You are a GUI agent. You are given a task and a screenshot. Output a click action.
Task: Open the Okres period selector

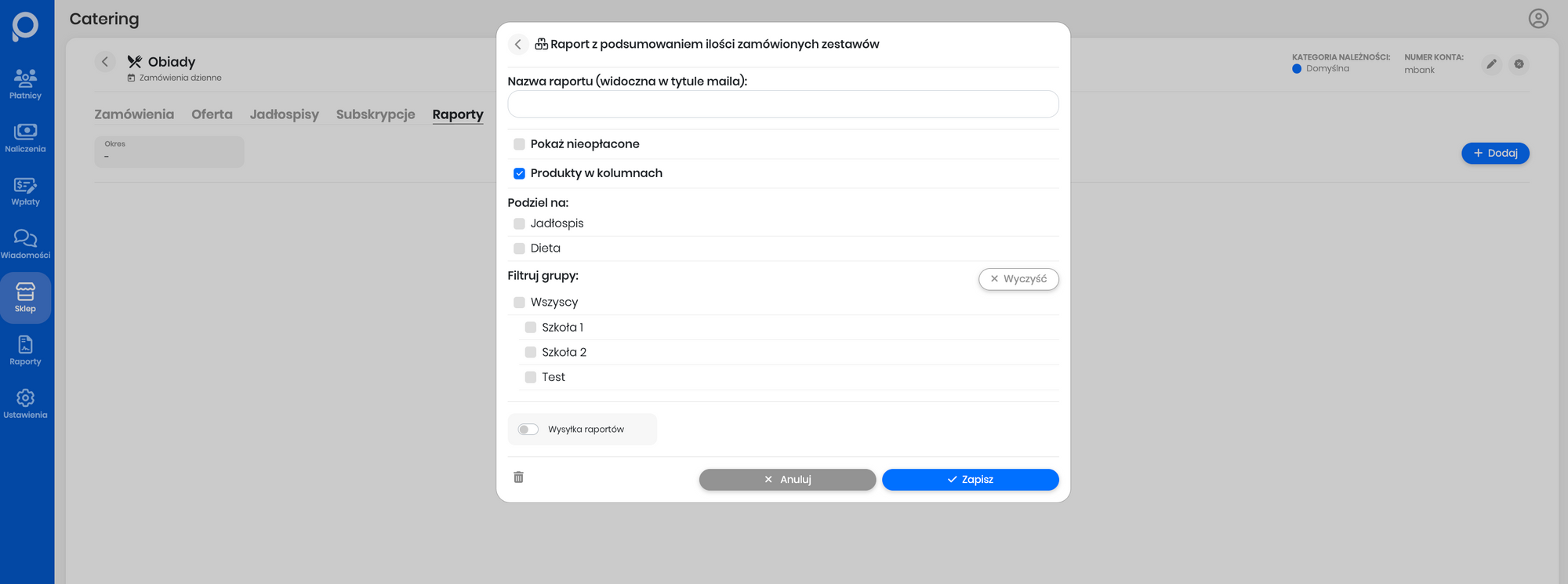click(x=169, y=151)
